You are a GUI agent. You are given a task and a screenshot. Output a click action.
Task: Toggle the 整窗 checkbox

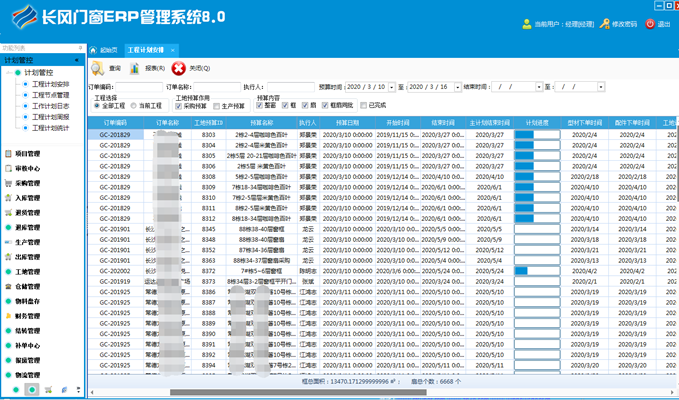[259, 105]
